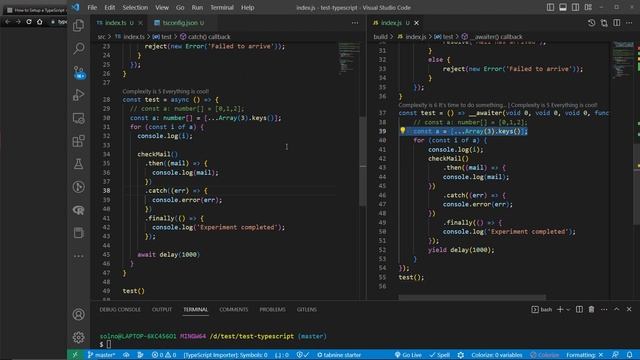The height and width of the screenshot is (360, 640).
Task: Open Customize Layout button
Action: pos(588,7)
